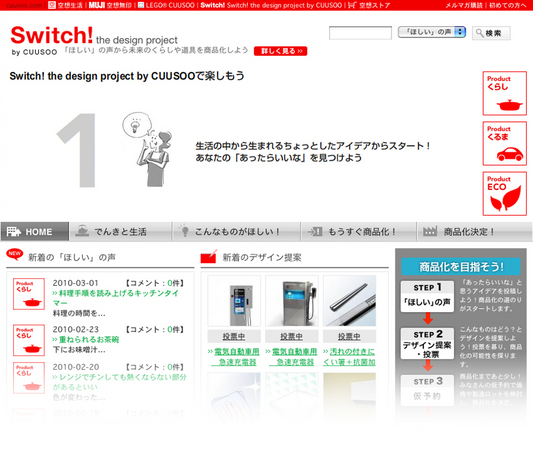Open the first charger design thumbnail

pos(234,301)
